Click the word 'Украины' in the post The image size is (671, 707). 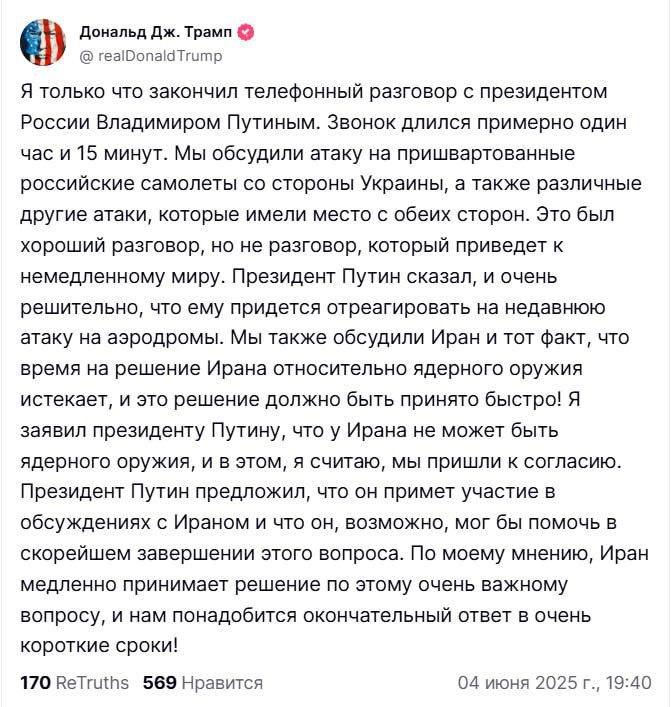coord(404,184)
